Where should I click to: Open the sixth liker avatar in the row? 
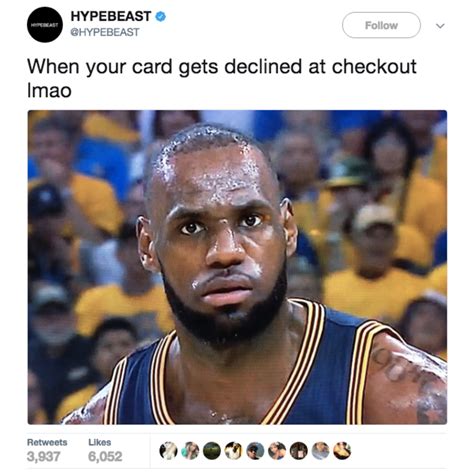(x=277, y=451)
